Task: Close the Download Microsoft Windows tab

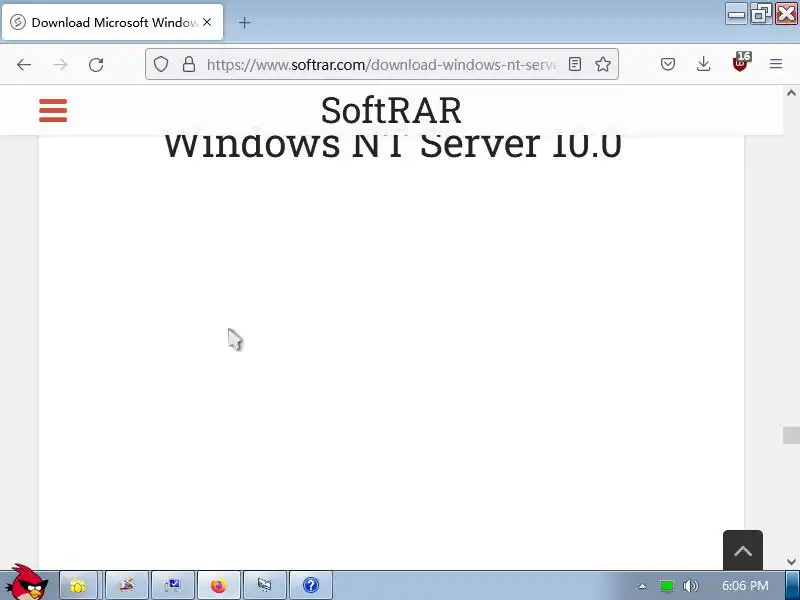Action: click(207, 22)
